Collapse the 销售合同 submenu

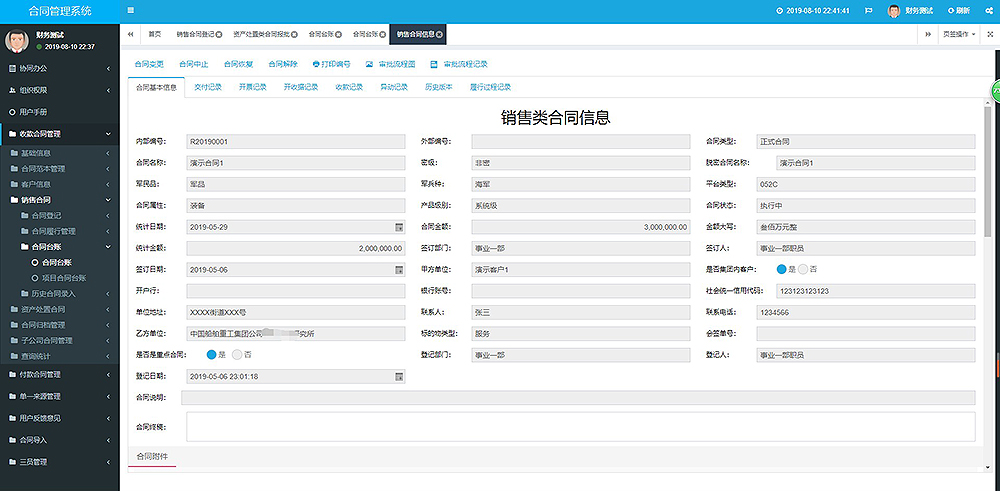click(x=59, y=200)
